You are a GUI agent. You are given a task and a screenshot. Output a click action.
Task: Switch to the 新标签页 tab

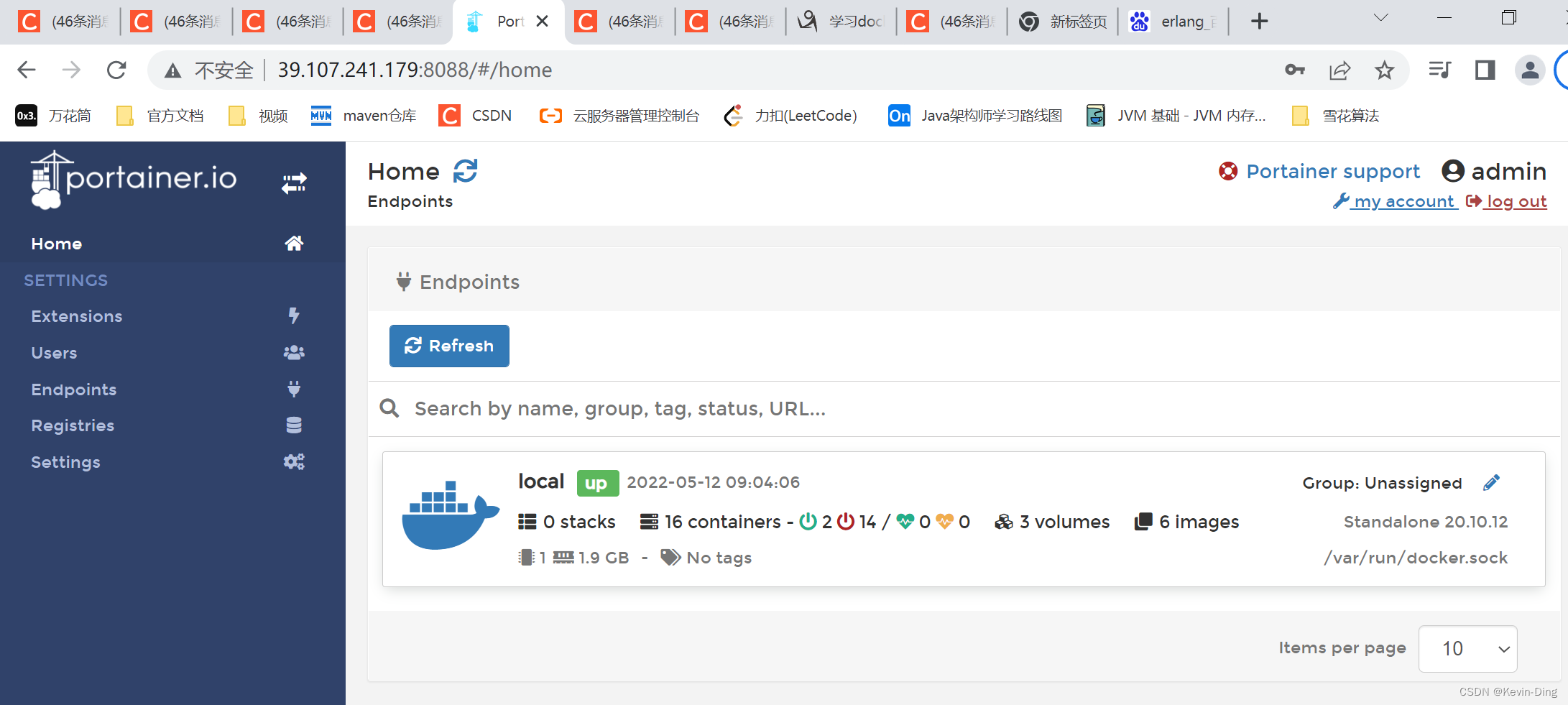click(1064, 22)
